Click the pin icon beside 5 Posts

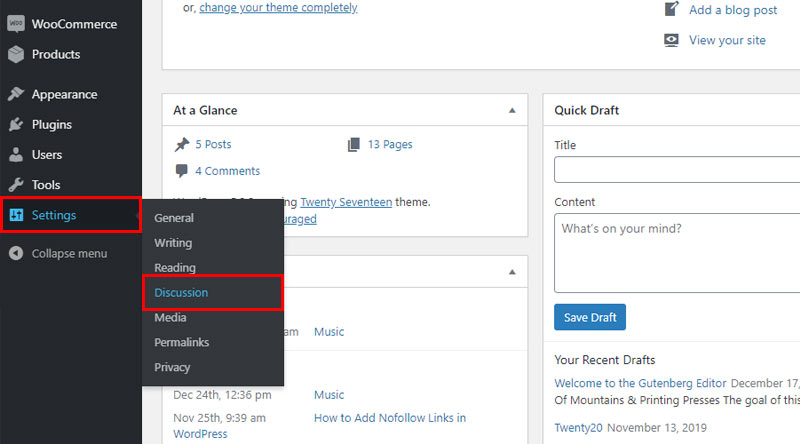tap(182, 144)
